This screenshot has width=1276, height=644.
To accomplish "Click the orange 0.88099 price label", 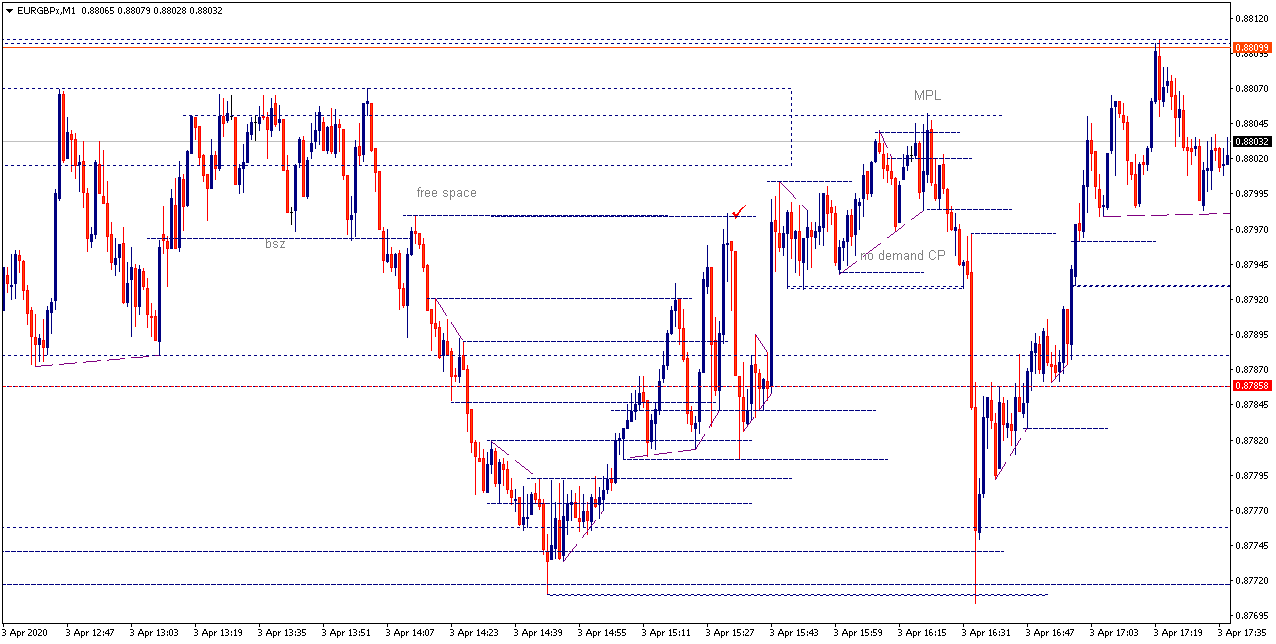I will 1252,47.
